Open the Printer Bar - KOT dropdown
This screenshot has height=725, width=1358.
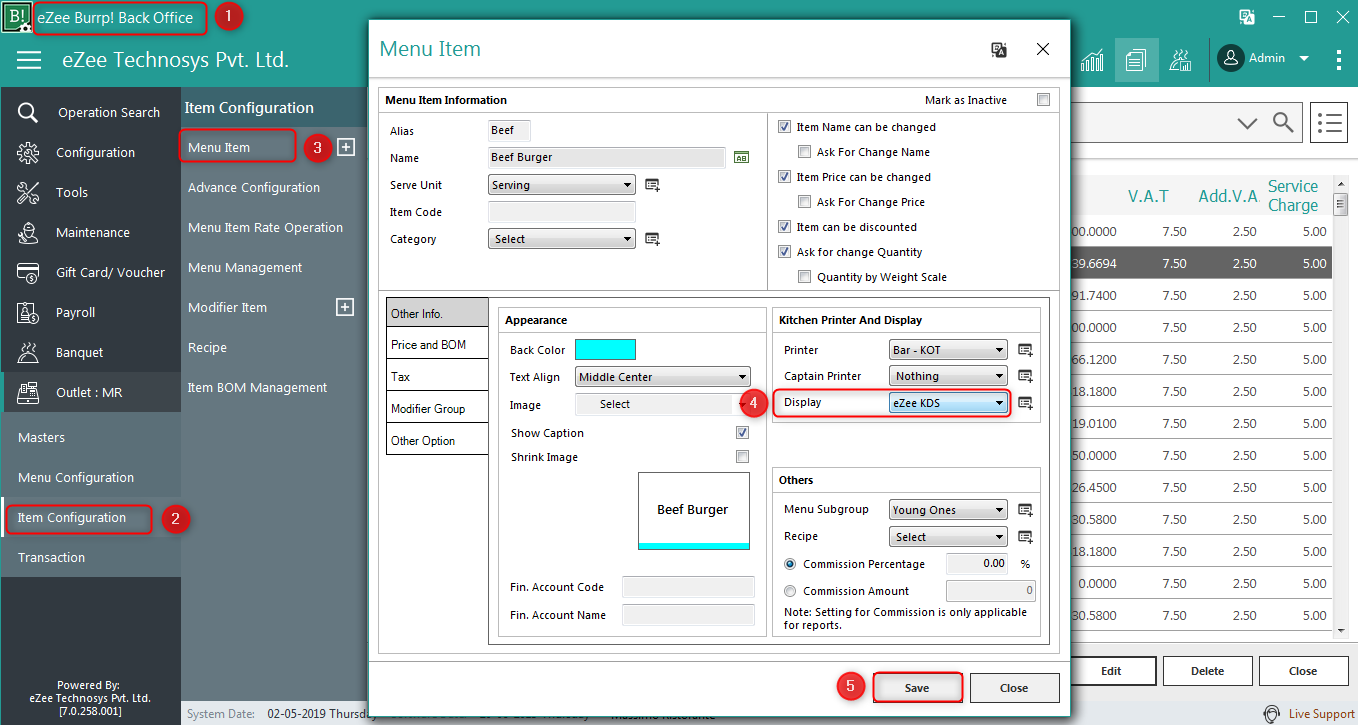click(948, 350)
